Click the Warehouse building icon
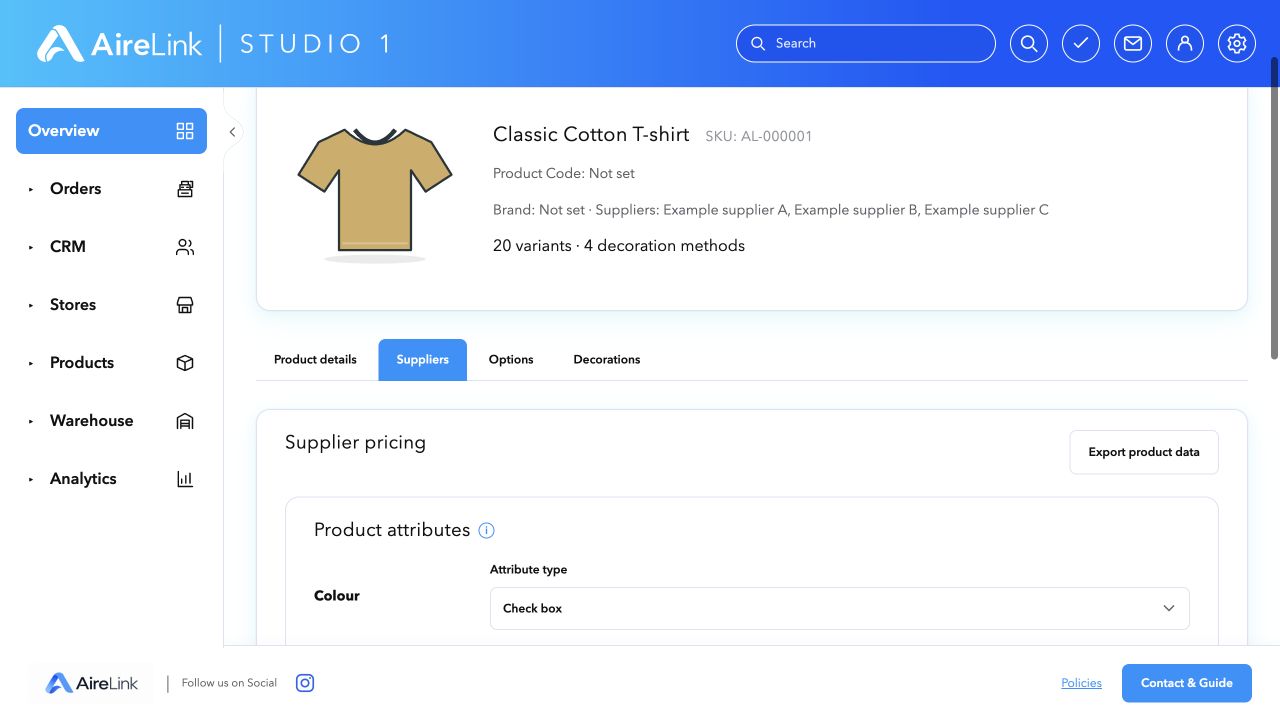This screenshot has height=720, width=1280. pyautogui.click(x=185, y=421)
